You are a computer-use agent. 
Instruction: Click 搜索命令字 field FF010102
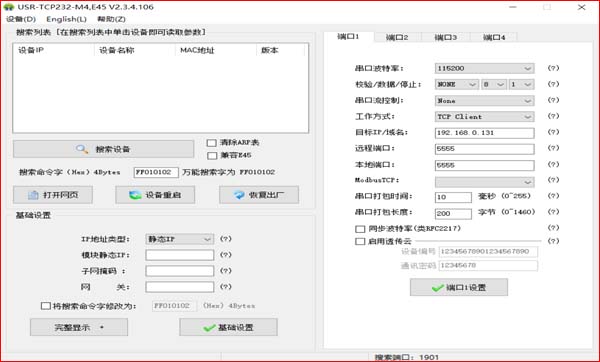tap(156, 172)
